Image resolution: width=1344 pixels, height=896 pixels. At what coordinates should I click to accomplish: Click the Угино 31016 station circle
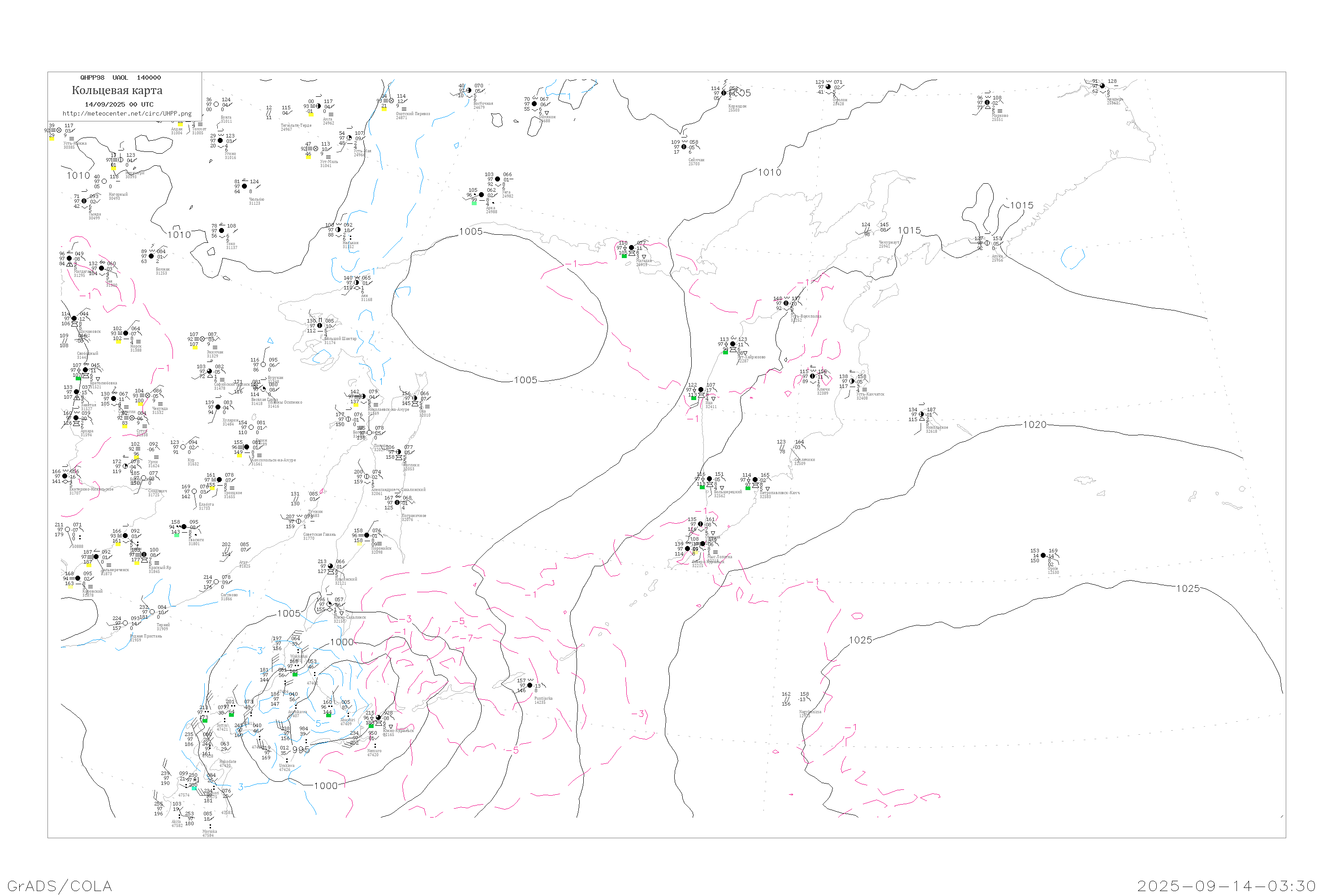[220, 141]
